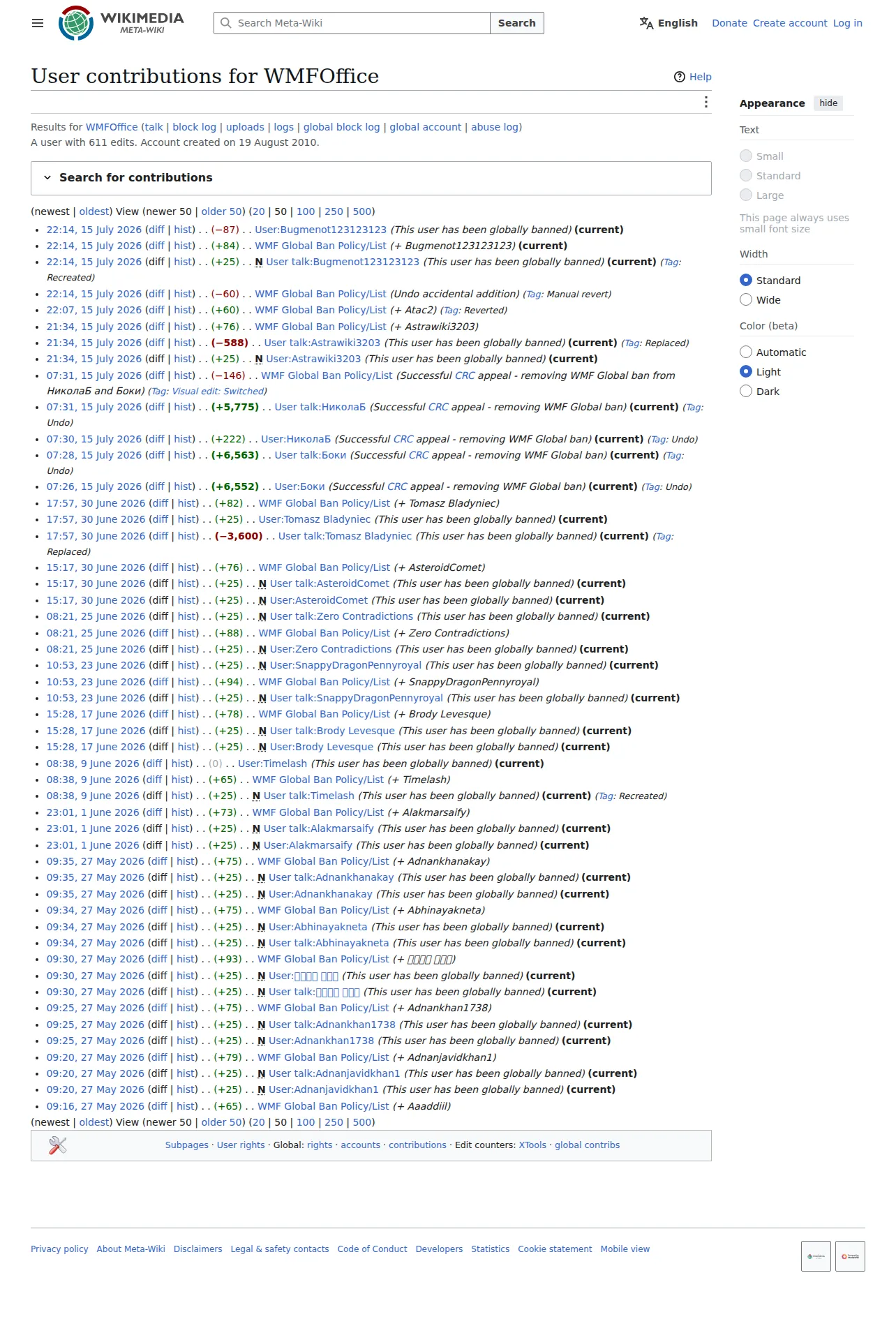Click the Wikimedia Meta-Wiki globe logo
The image size is (896, 1333).
click(76, 23)
